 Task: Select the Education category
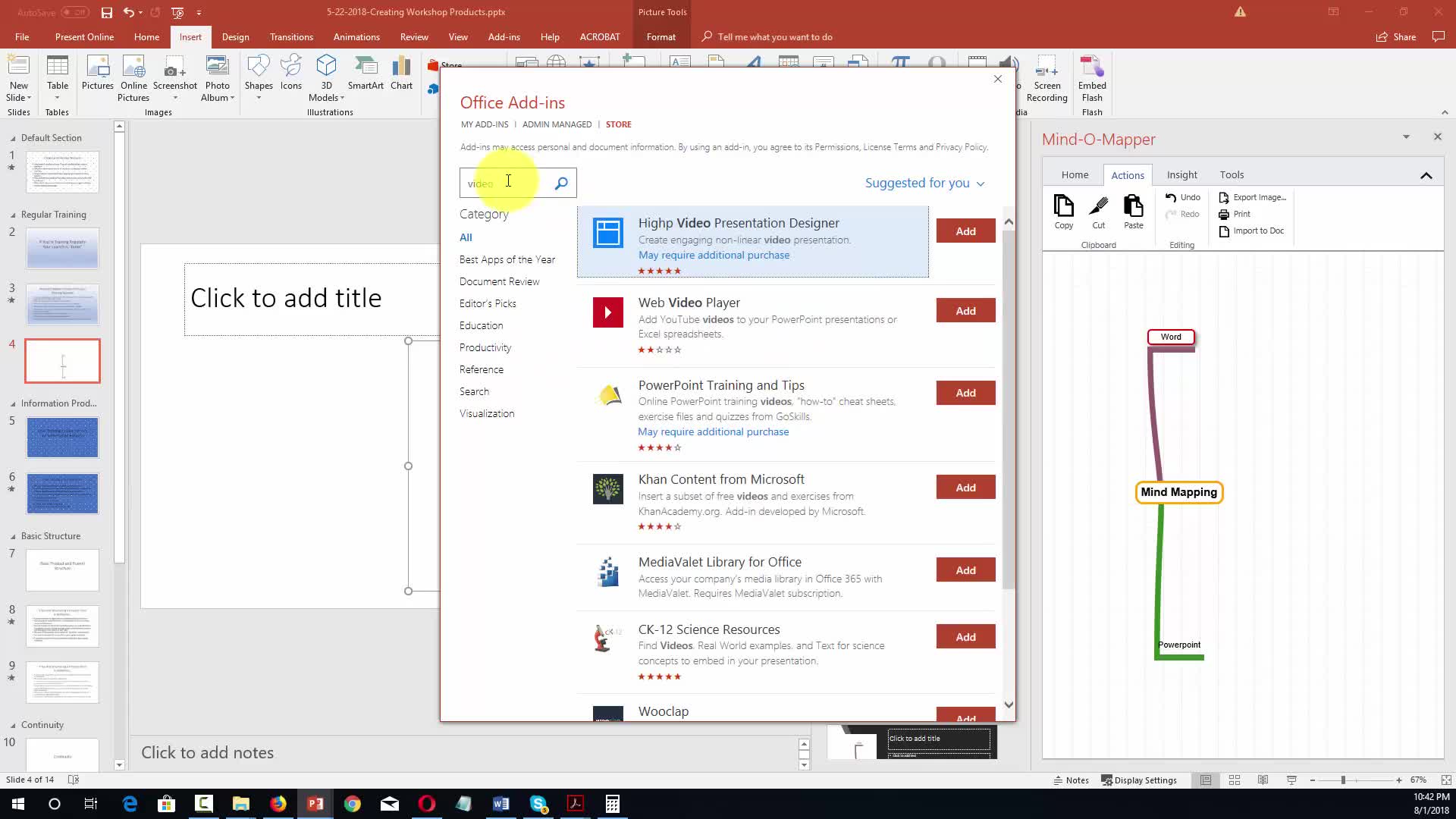click(481, 325)
